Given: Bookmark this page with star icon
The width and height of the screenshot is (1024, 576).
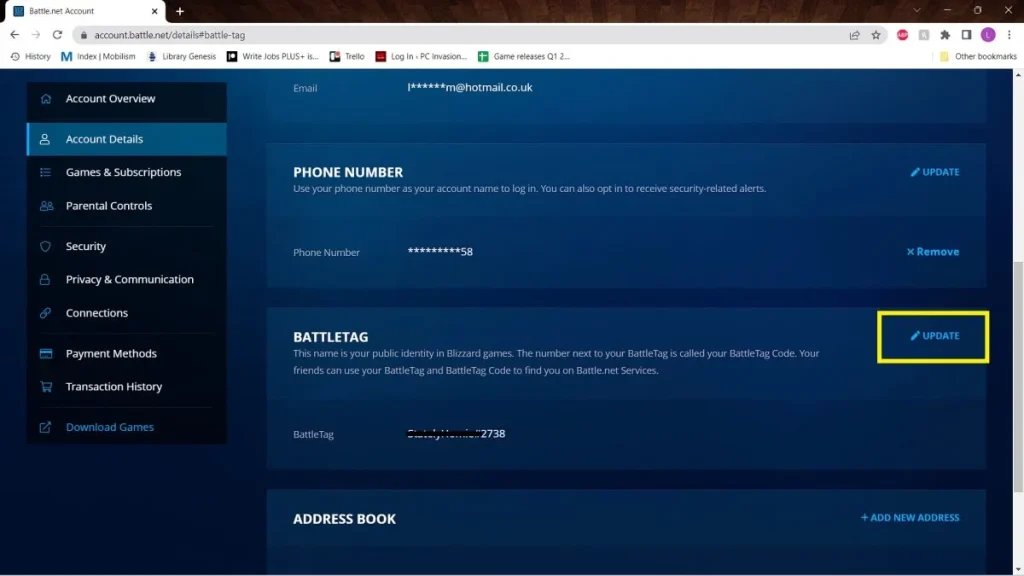Looking at the screenshot, I should (876, 35).
